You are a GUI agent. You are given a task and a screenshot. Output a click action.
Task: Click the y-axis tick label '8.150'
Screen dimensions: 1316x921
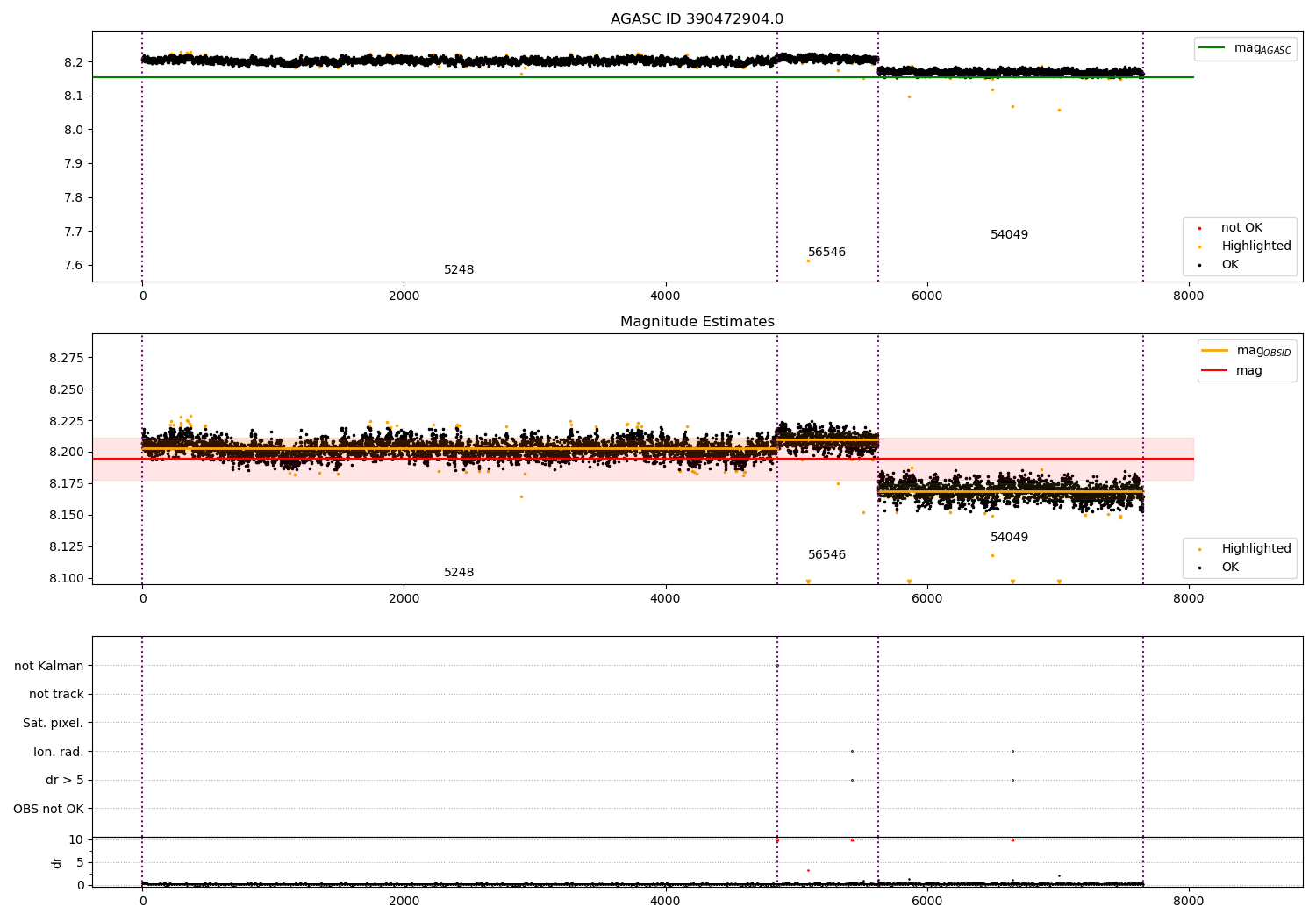point(67,516)
